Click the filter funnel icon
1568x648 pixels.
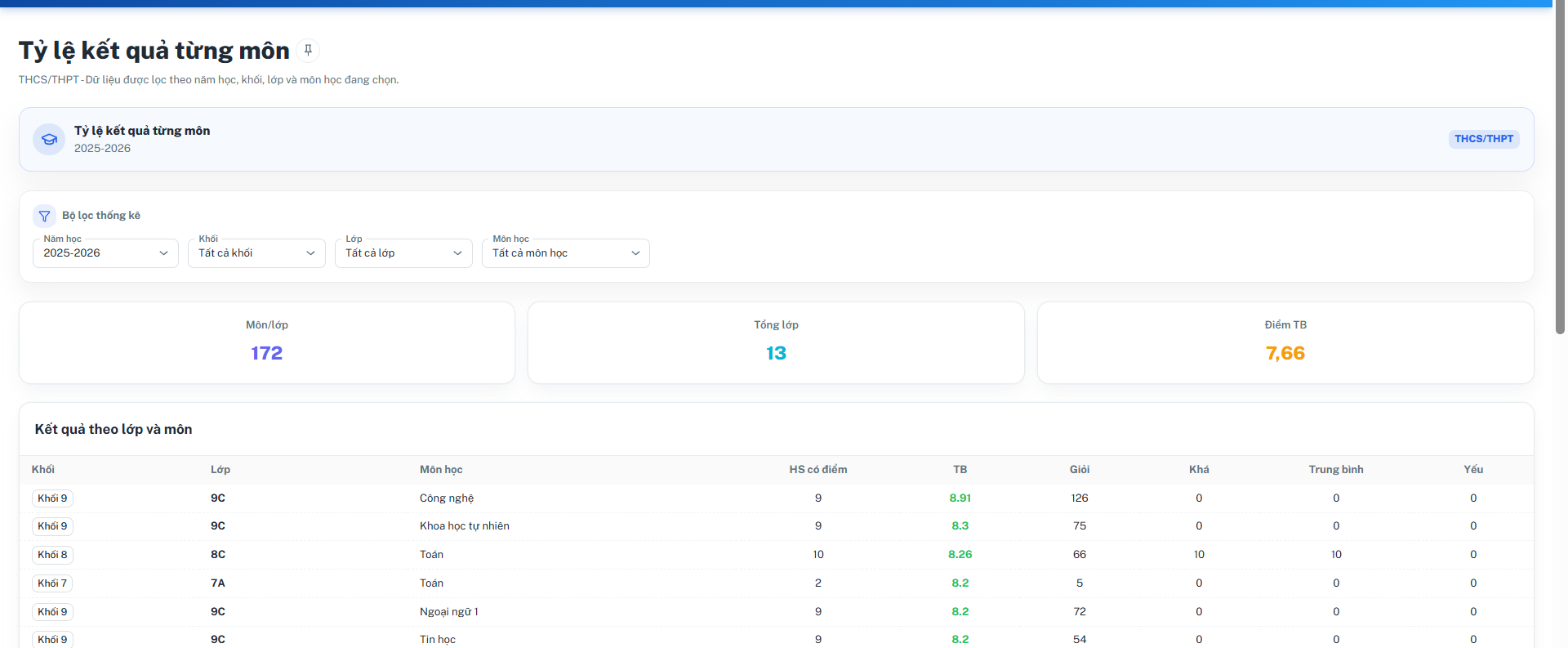45,217
